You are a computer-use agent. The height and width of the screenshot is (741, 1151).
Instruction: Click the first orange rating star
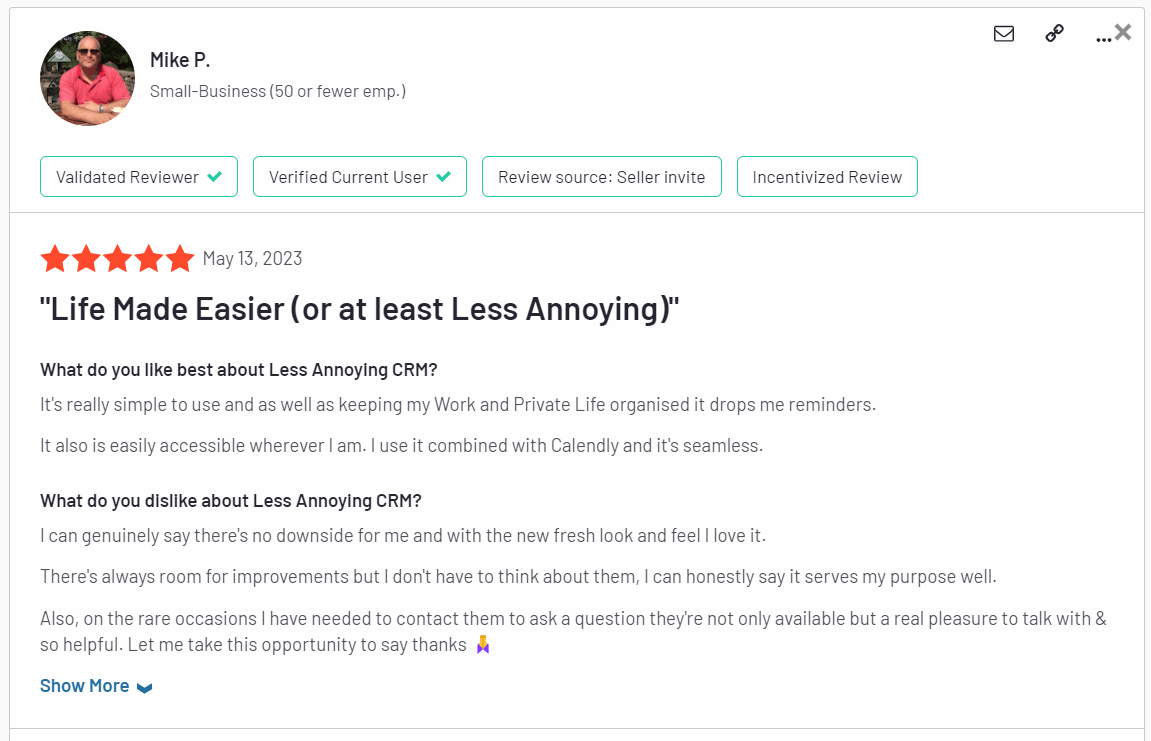pos(55,259)
